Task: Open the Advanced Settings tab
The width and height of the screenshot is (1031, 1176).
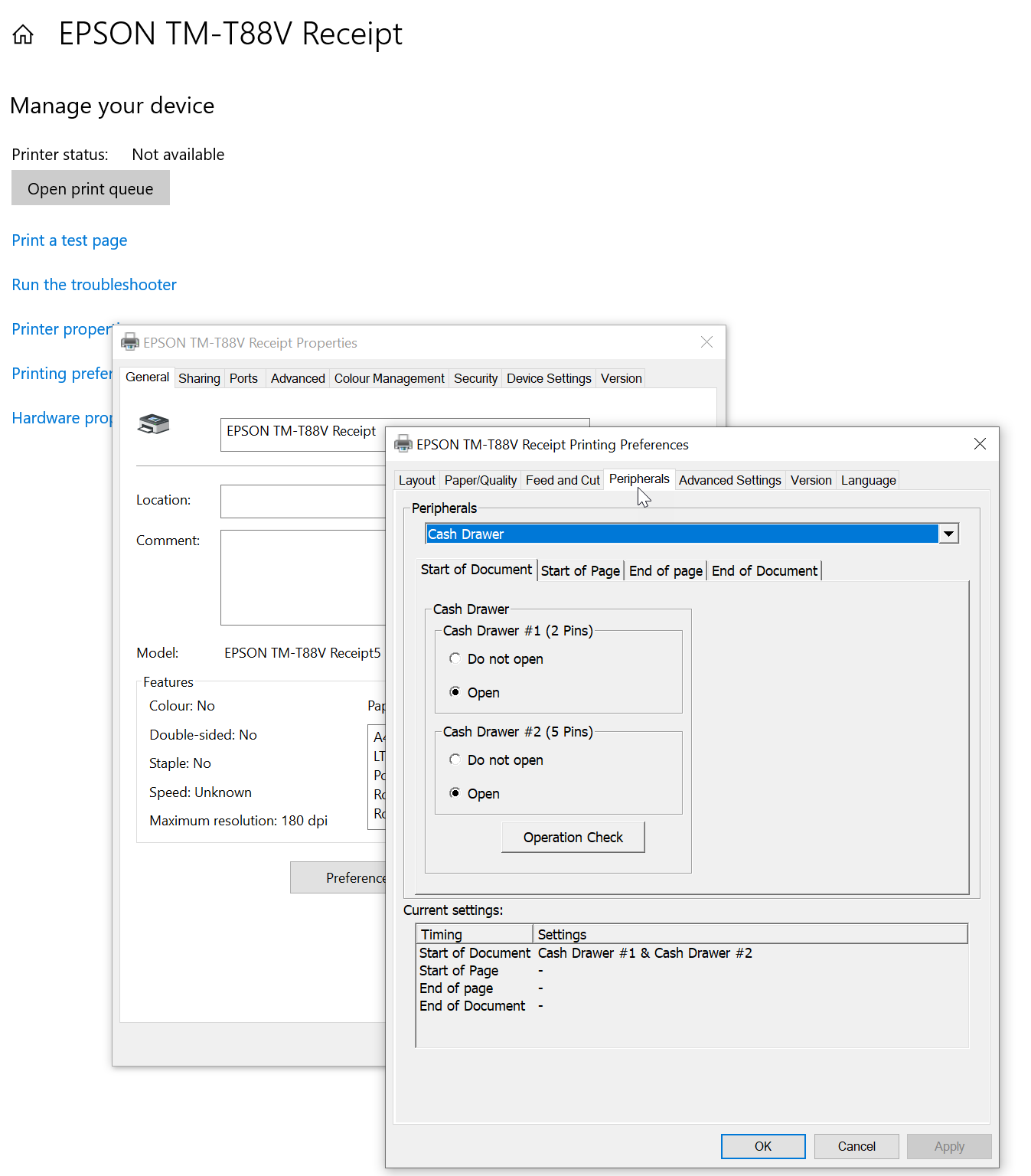Action: (729, 480)
